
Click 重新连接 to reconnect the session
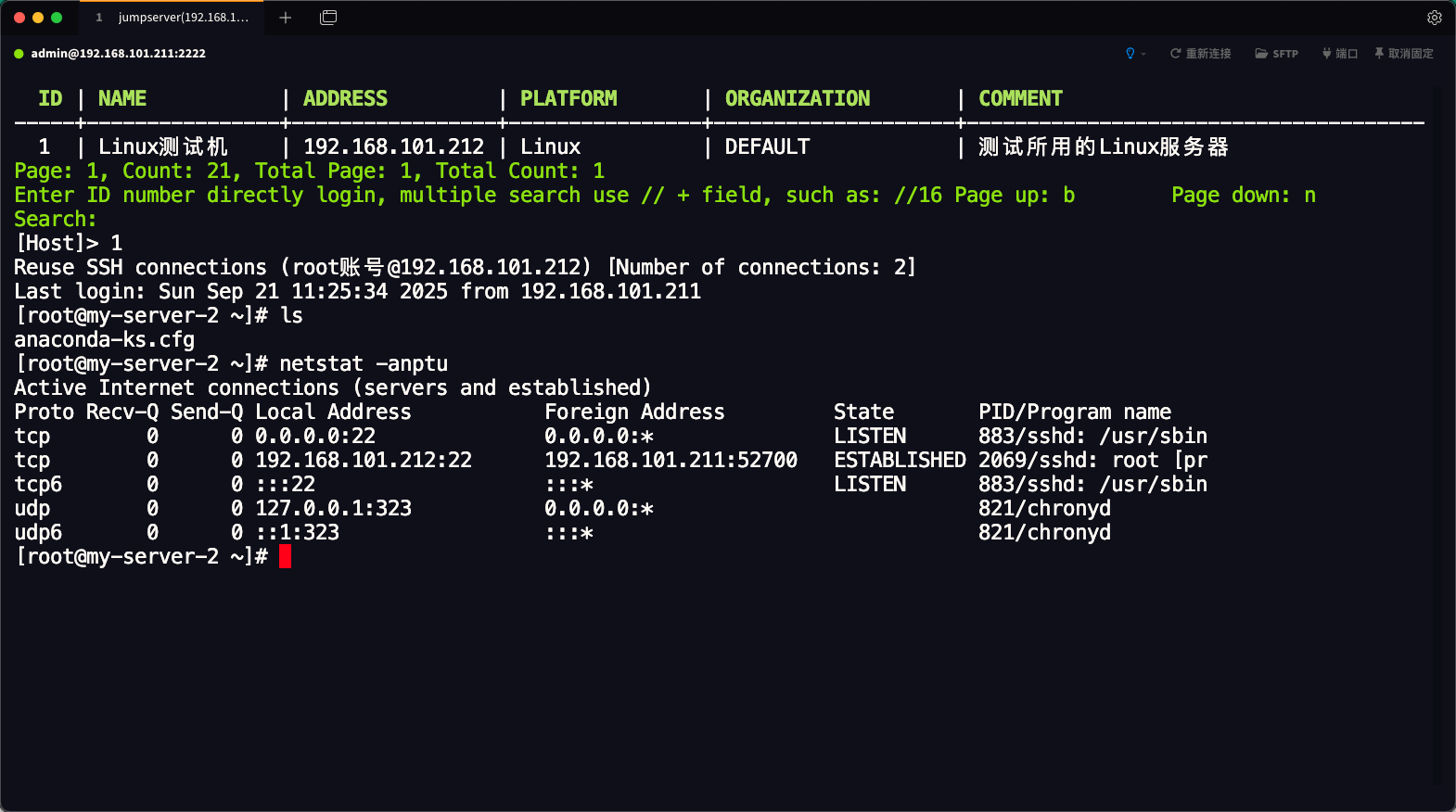[x=1201, y=54]
